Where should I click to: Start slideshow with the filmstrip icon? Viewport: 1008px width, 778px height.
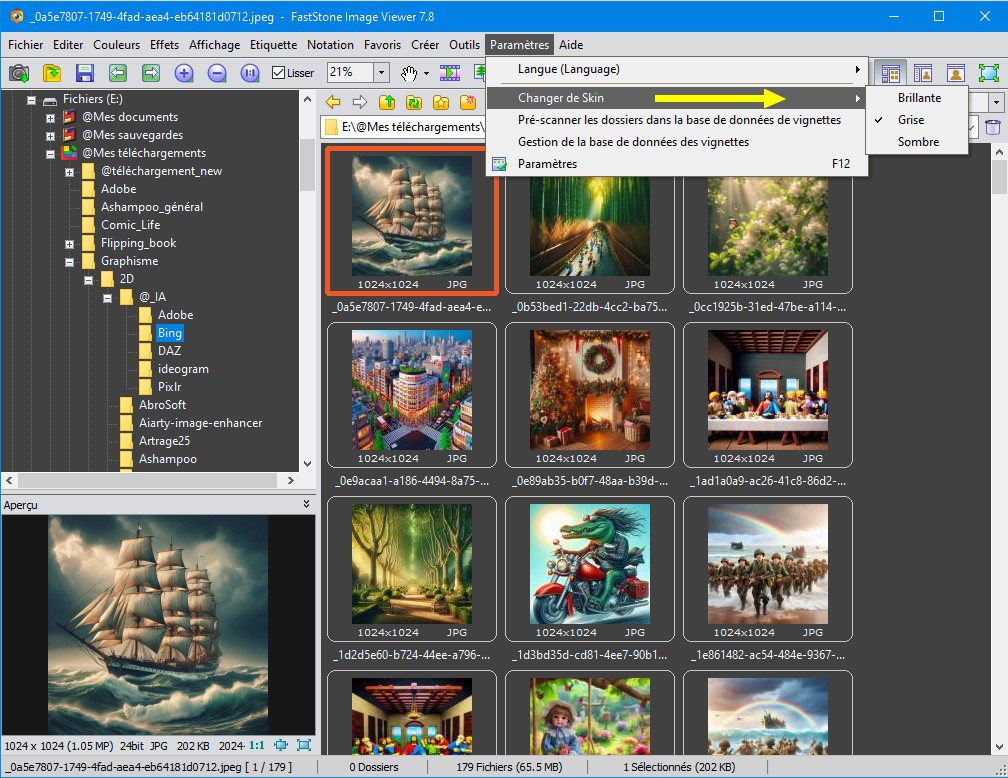pos(450,73)
